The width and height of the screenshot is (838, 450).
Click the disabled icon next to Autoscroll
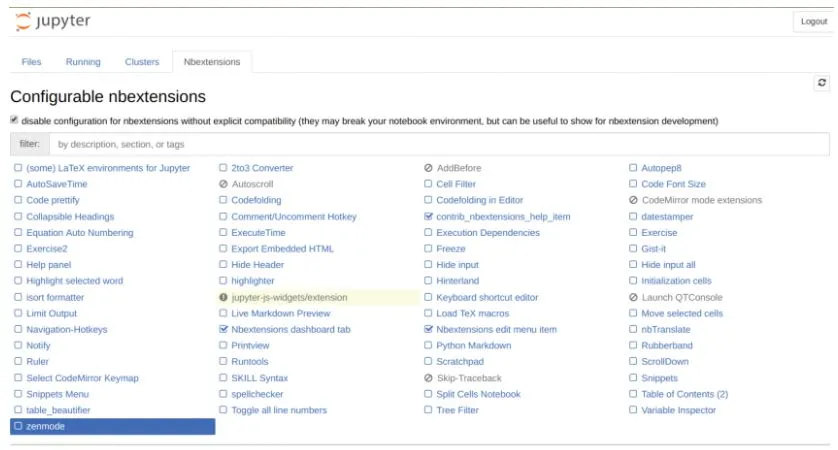[x=224, y=185]
